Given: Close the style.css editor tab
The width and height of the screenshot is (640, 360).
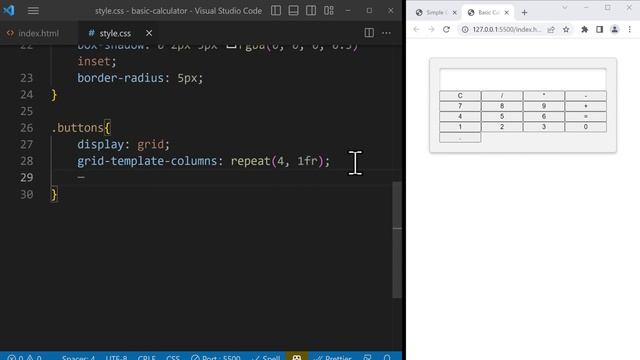Looking at the screenshot, I should (x=149, y=33).
